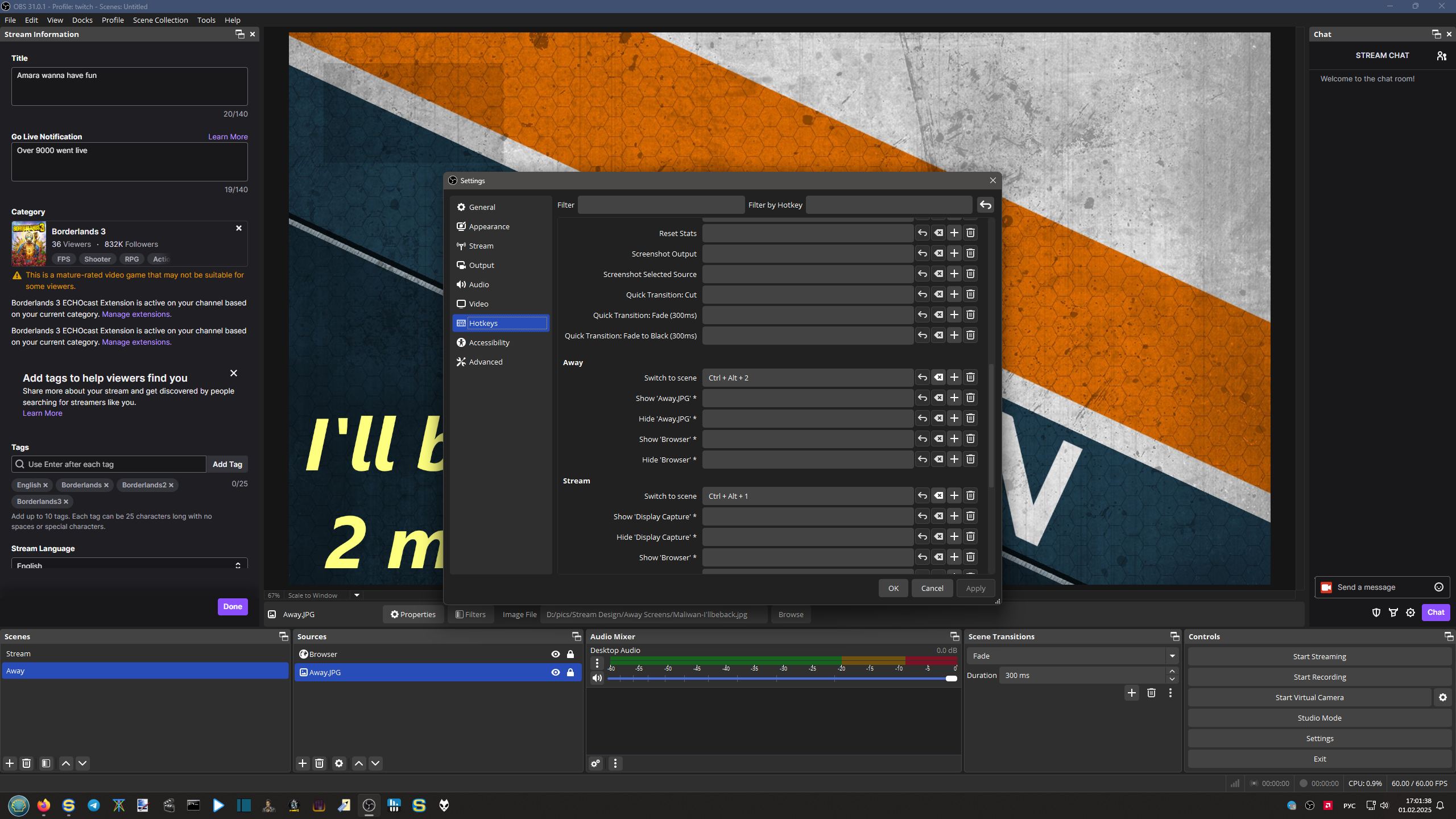Unlock the Away.JPG source lock

click(570, 672)
